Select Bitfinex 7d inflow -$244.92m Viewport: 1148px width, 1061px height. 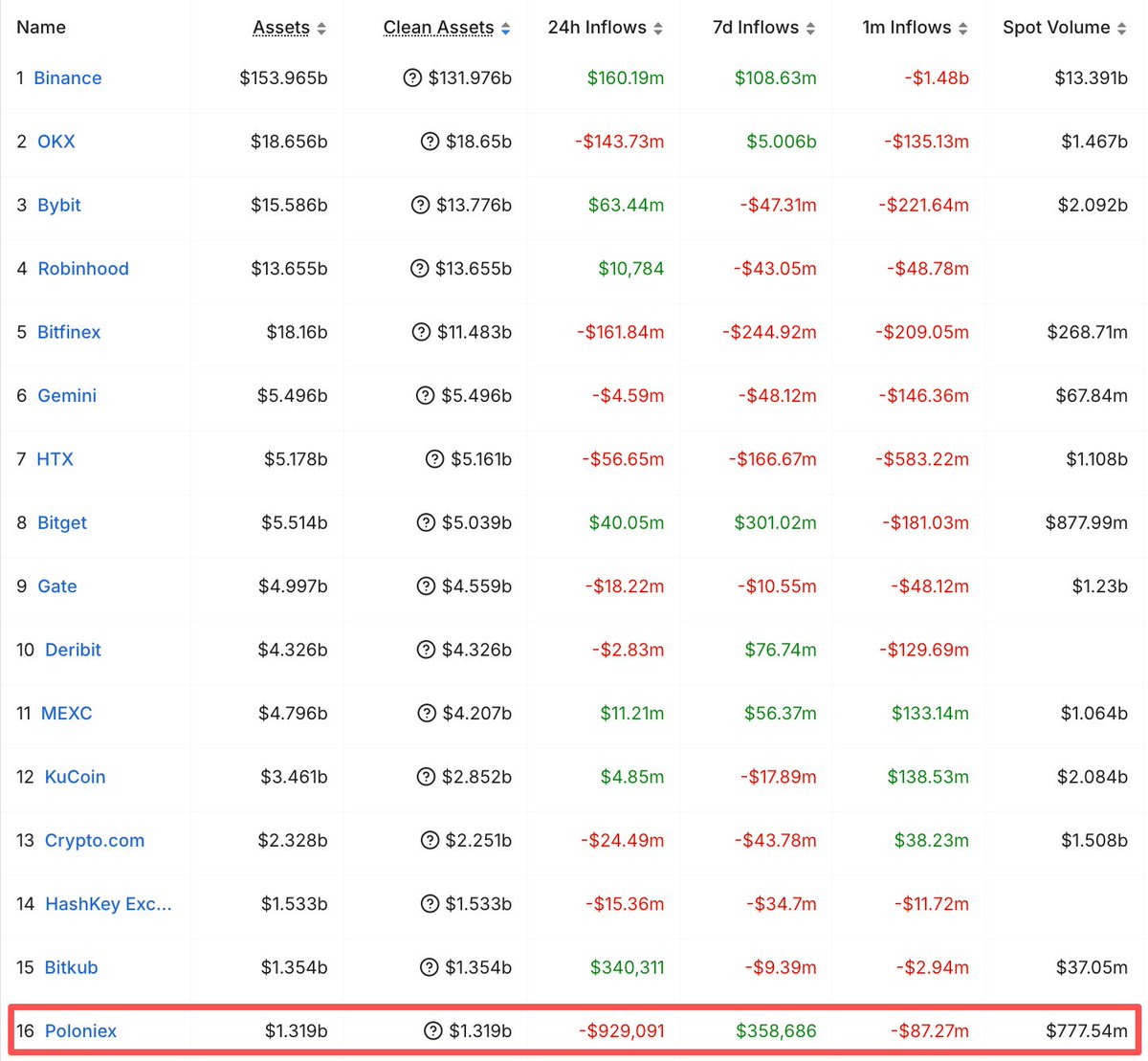[770, 332]
